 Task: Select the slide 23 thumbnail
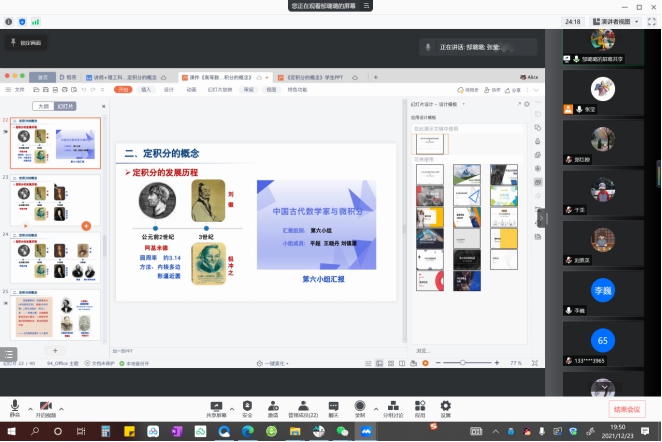tap(55, 200)
